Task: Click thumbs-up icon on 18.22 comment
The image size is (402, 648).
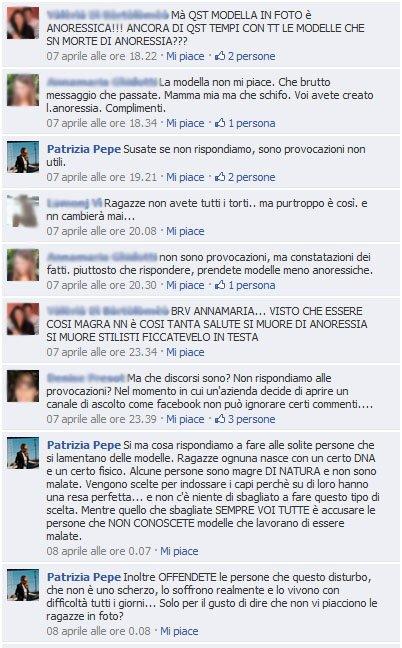Action: tap(220, 56)
